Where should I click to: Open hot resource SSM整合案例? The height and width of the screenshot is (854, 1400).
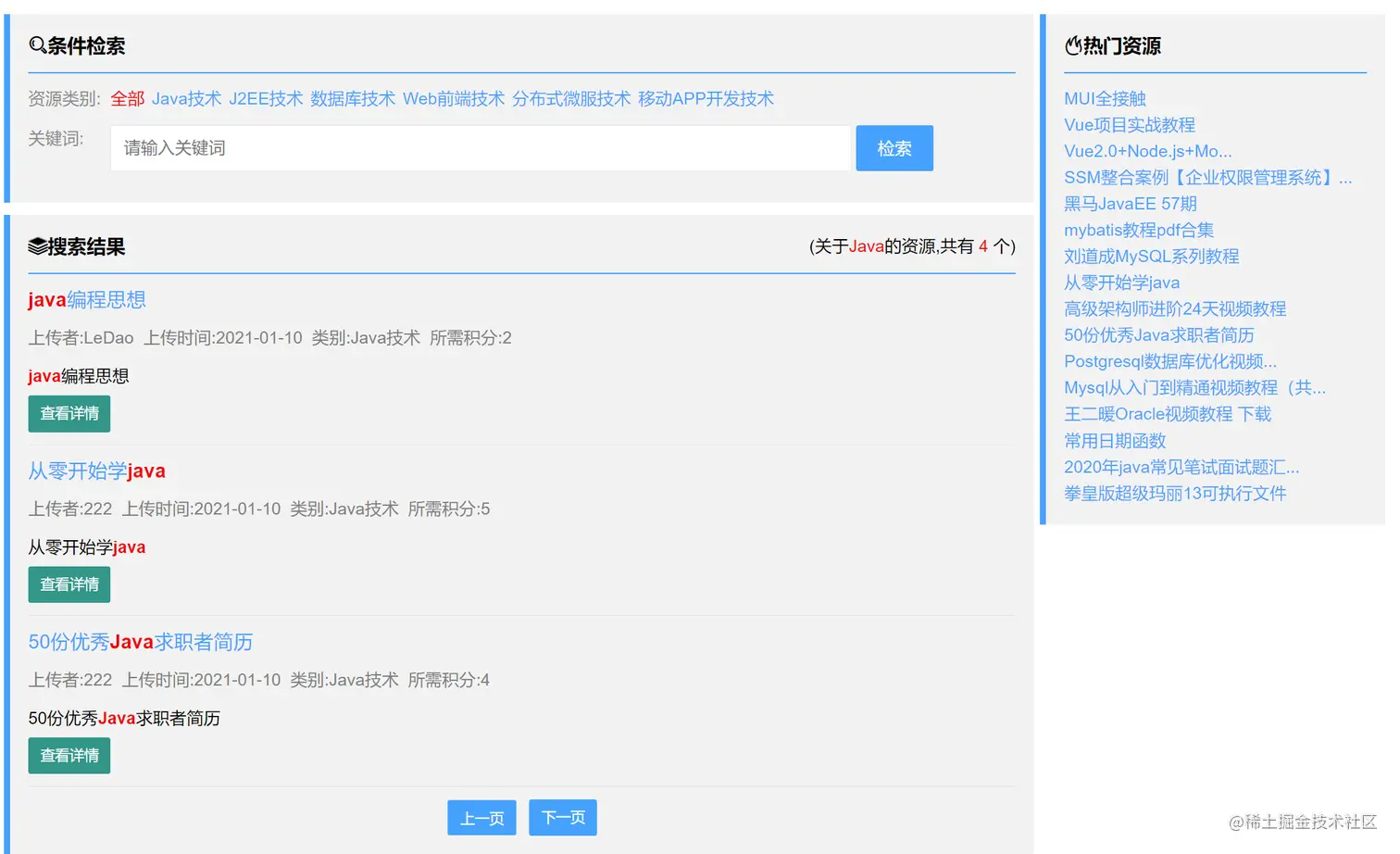pyautogui.click(x=1208, y=178)
